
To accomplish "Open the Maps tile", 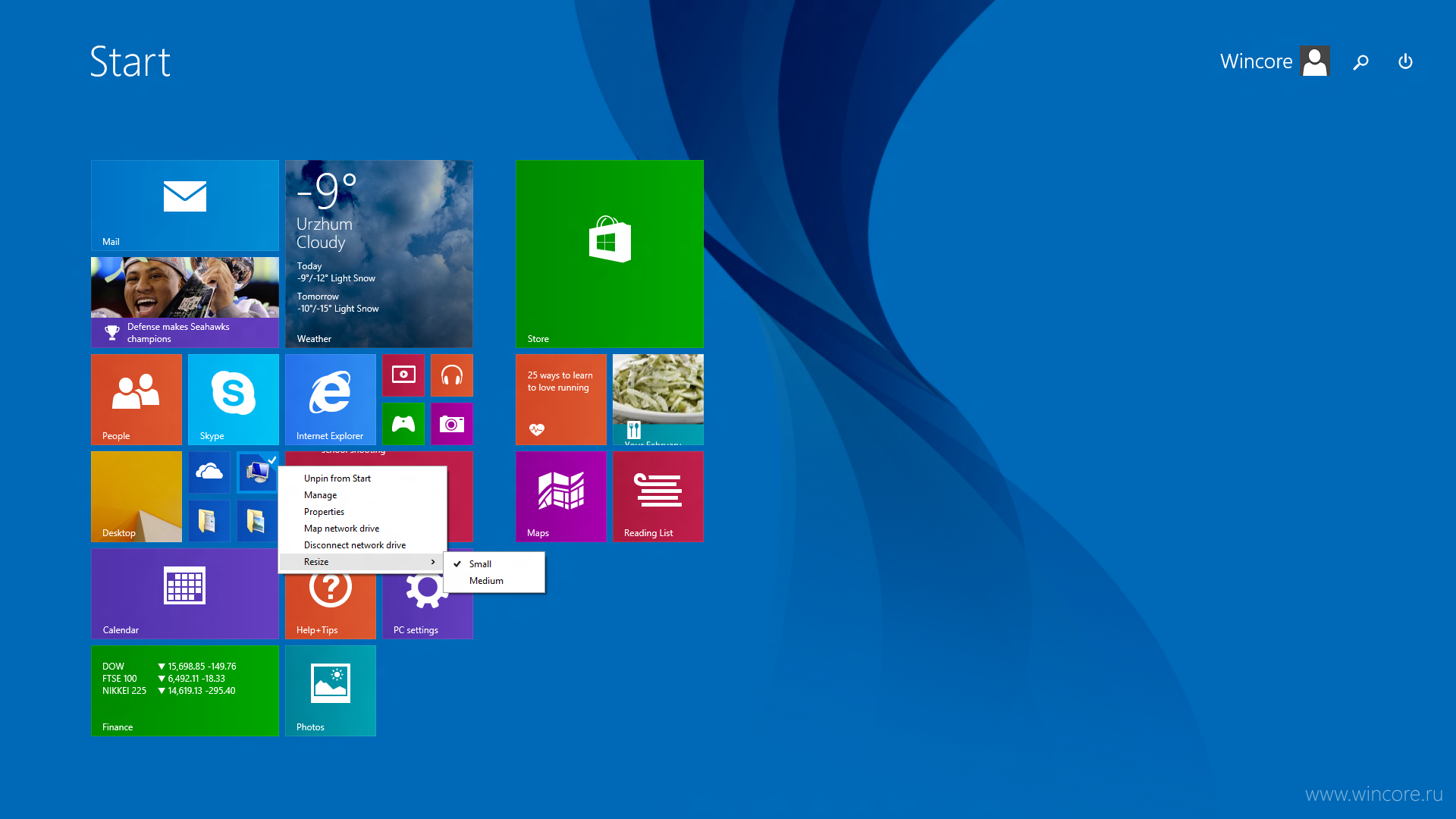I will [561, 497].
